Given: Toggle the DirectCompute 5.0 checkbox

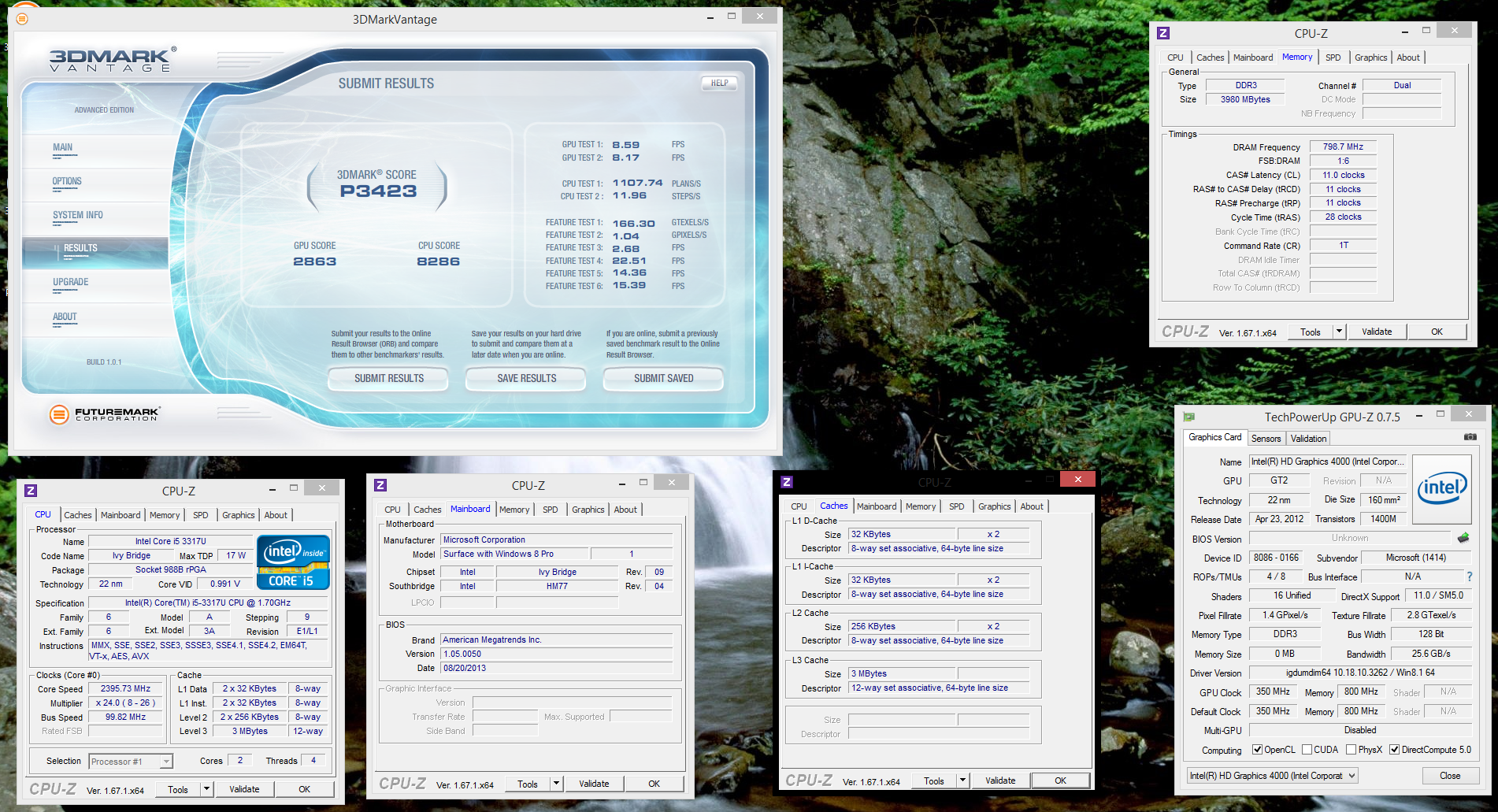Looking at the screenshot, I should pyautogui.click(x=1395, y=750).
